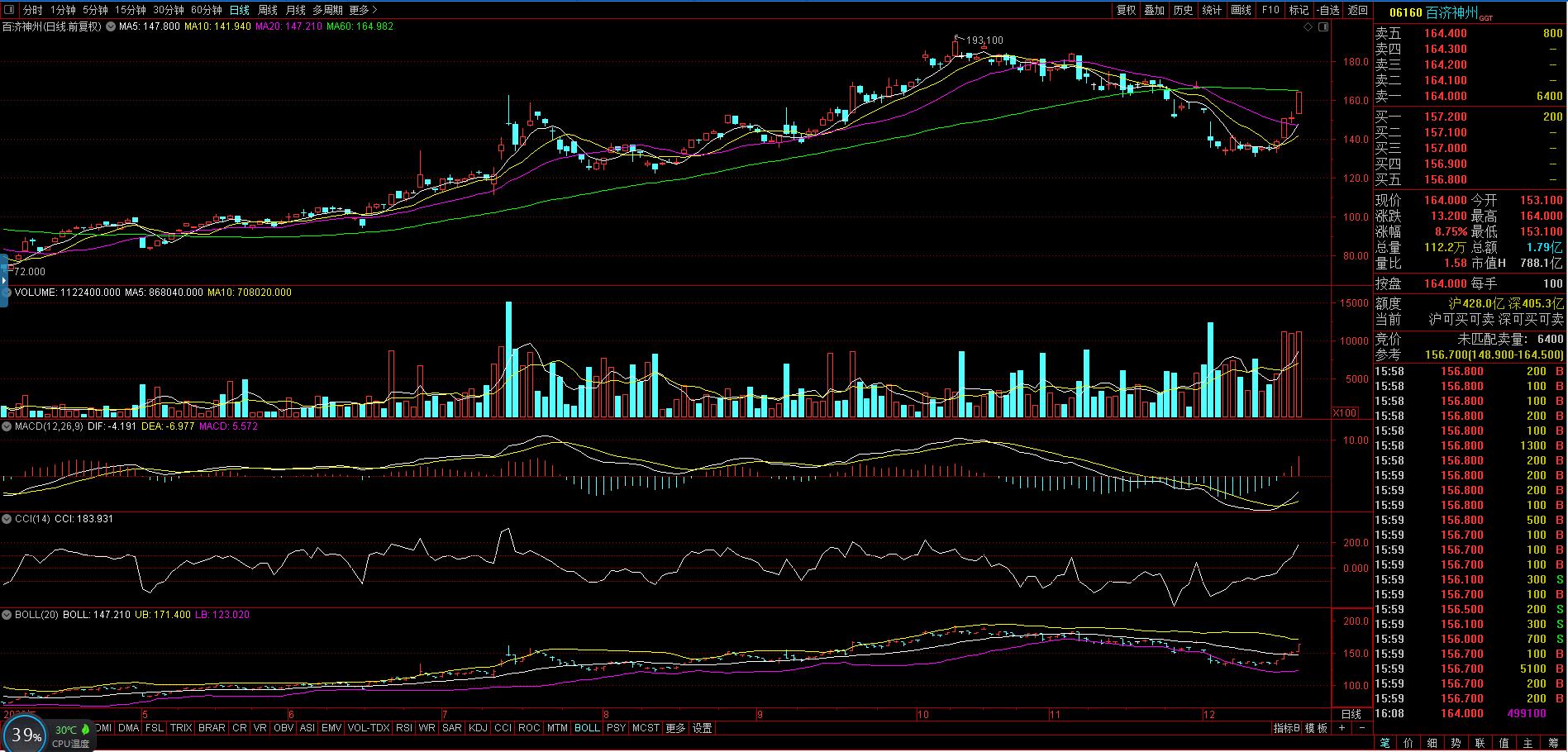Screen dimensions: 1568x752
Task: Select the MTM indicator
Action: [x=557, y=728]
